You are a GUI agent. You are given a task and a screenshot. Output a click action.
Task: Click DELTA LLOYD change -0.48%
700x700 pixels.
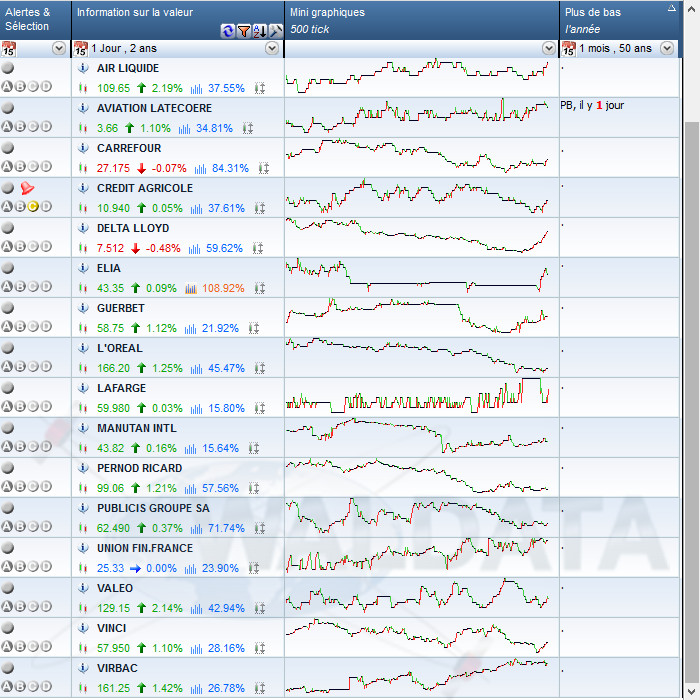pos(163,248)
